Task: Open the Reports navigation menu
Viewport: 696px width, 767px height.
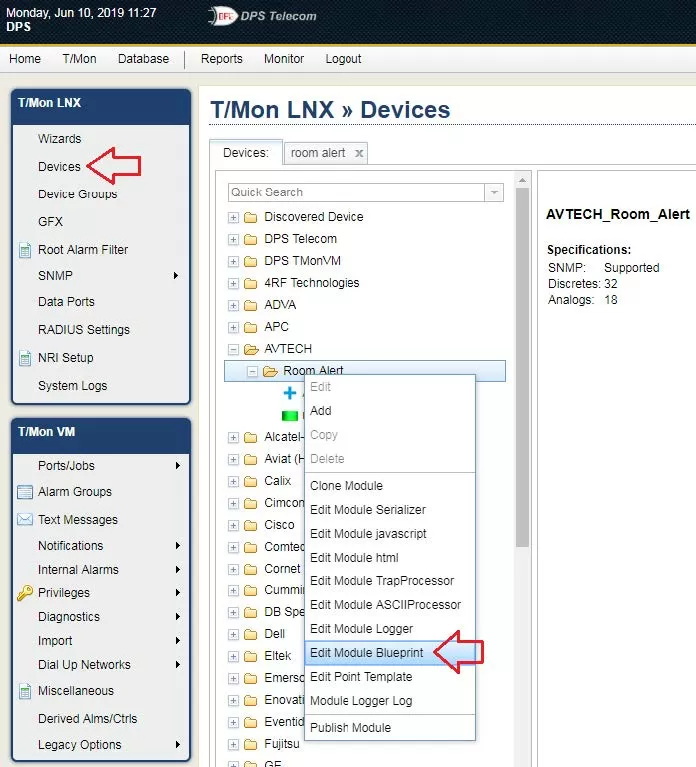Action: click(222, 59)
